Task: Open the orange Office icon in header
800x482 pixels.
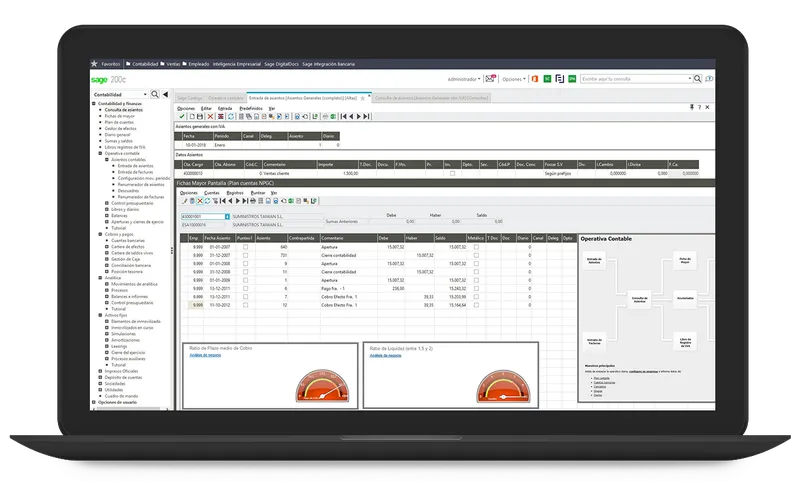Action: click(x=535, y=79)
